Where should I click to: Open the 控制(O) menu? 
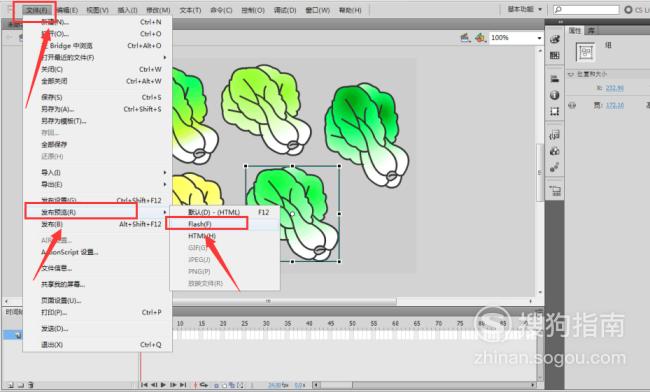point(253,10)
